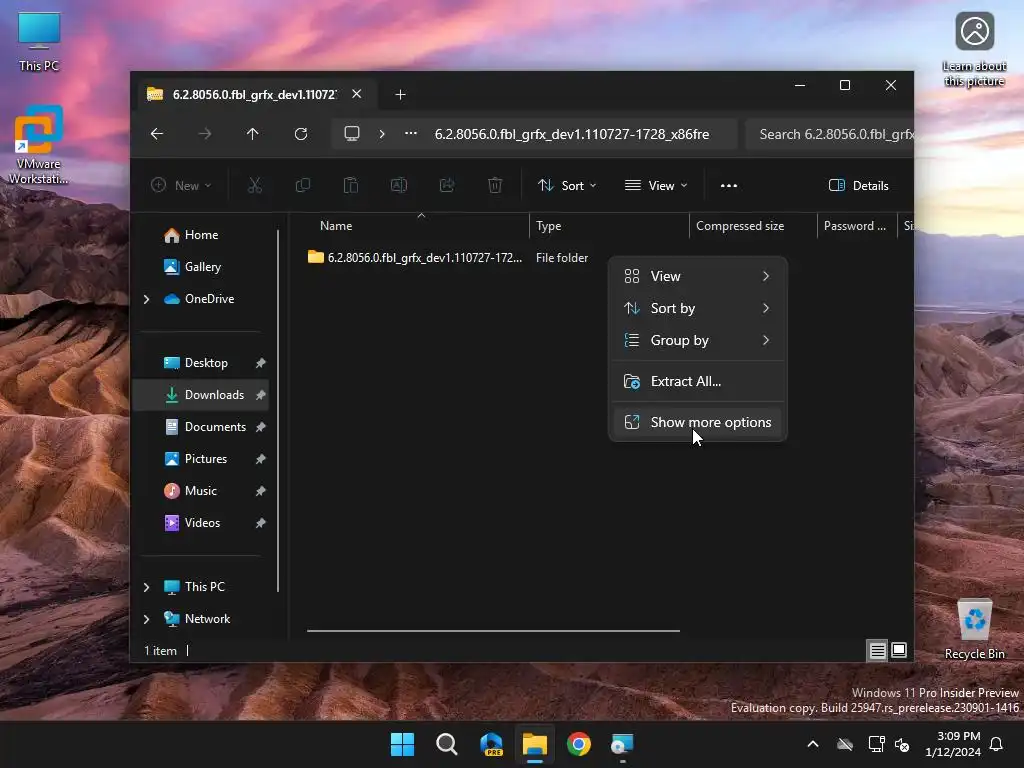Click the Cut scissors icon in toolbar
This screenshot has width=1024, height=768.
pyautogui.click(x=255, y=185)
